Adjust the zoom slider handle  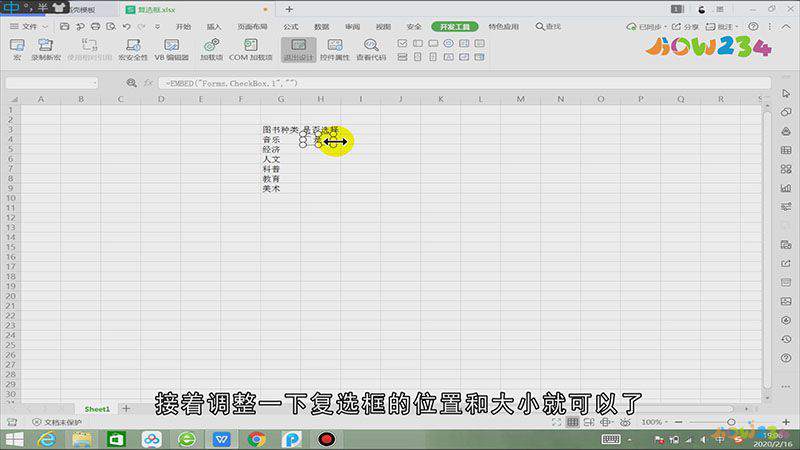pyautogui.click(x=731, y=422)
